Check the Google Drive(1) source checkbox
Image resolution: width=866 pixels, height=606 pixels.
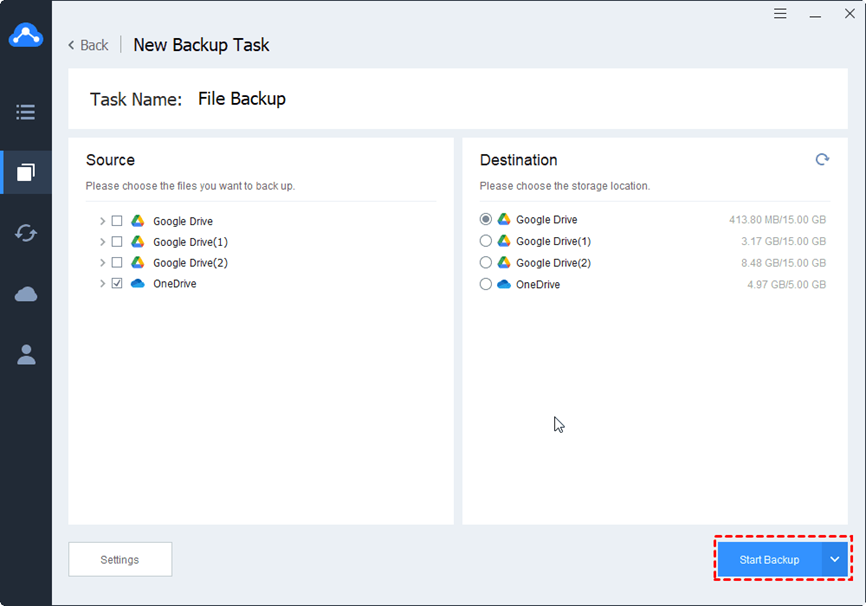click(117, 242)
